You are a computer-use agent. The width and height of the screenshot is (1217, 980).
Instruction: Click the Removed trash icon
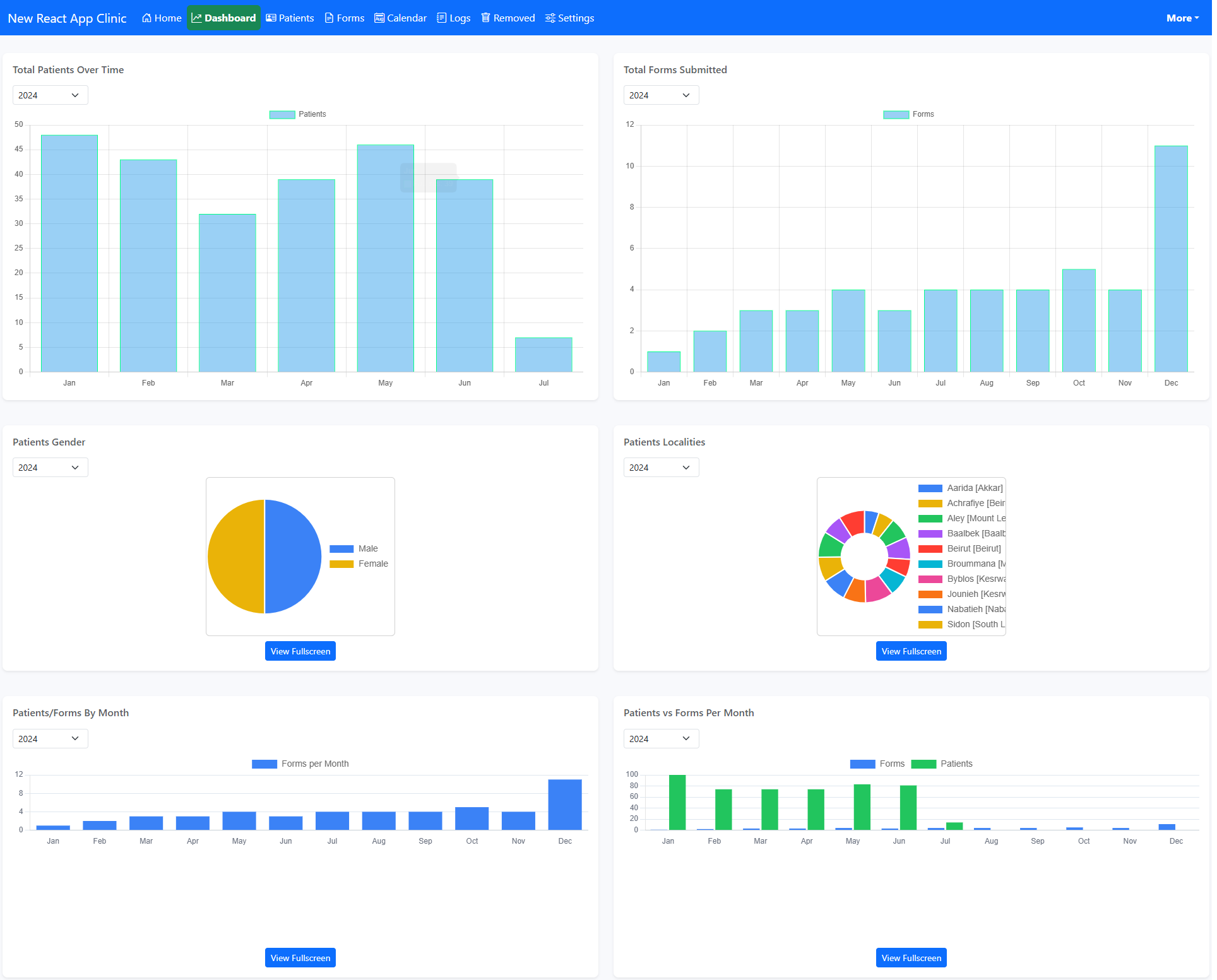tap(486, 18)
